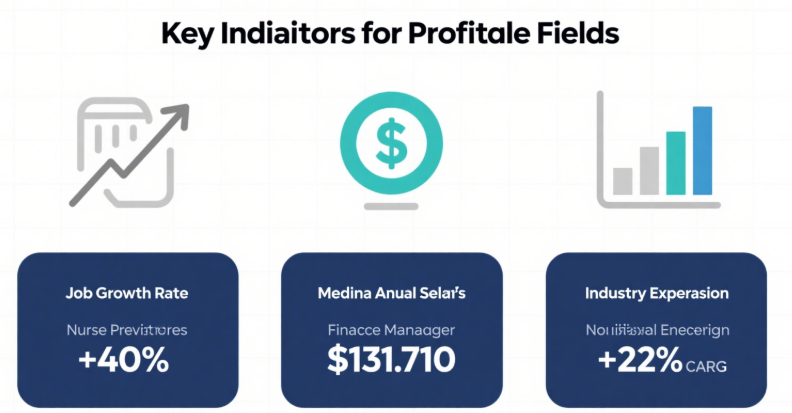This screenshot has width=792, height=413.
Task: Select the Industry Experasion heading
Action: (656, 294)
